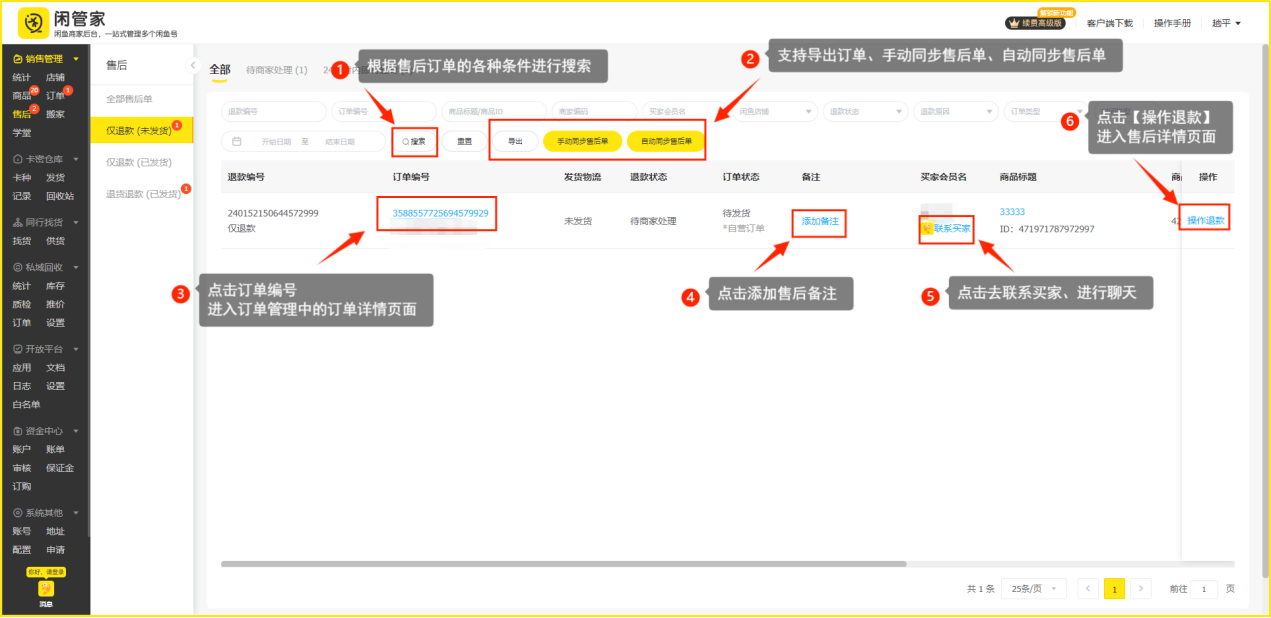Click the 手动同步售后单 button

[x=582, y=142]
